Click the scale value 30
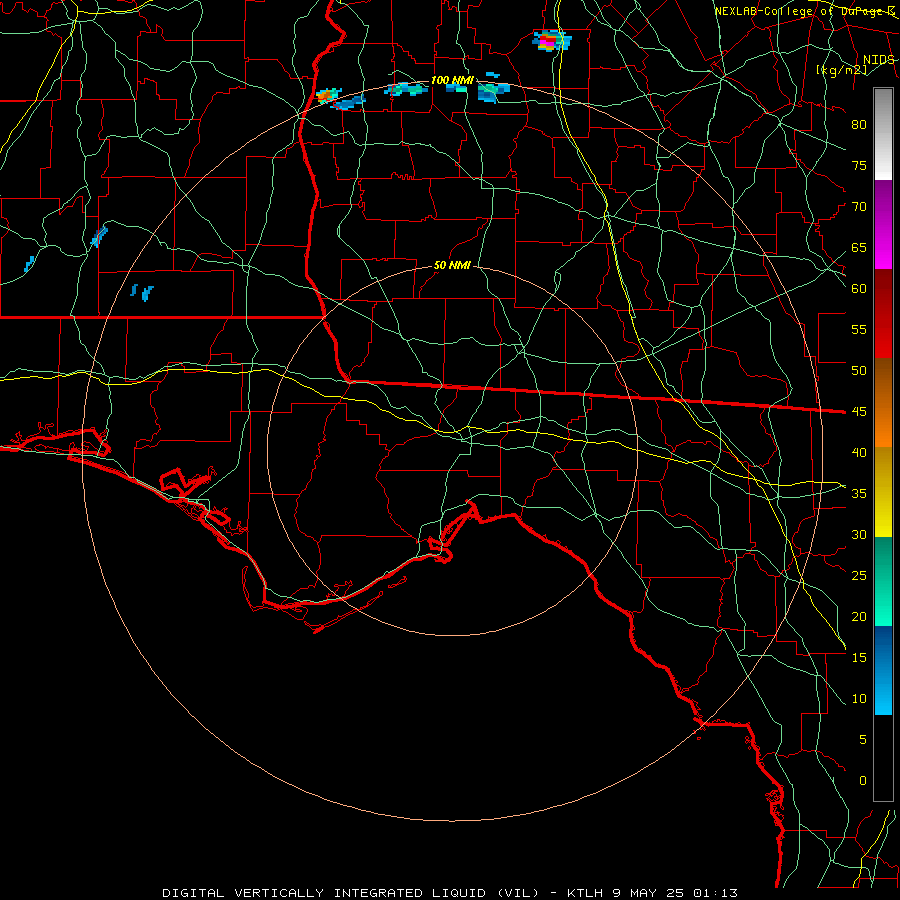 [859, 534]
